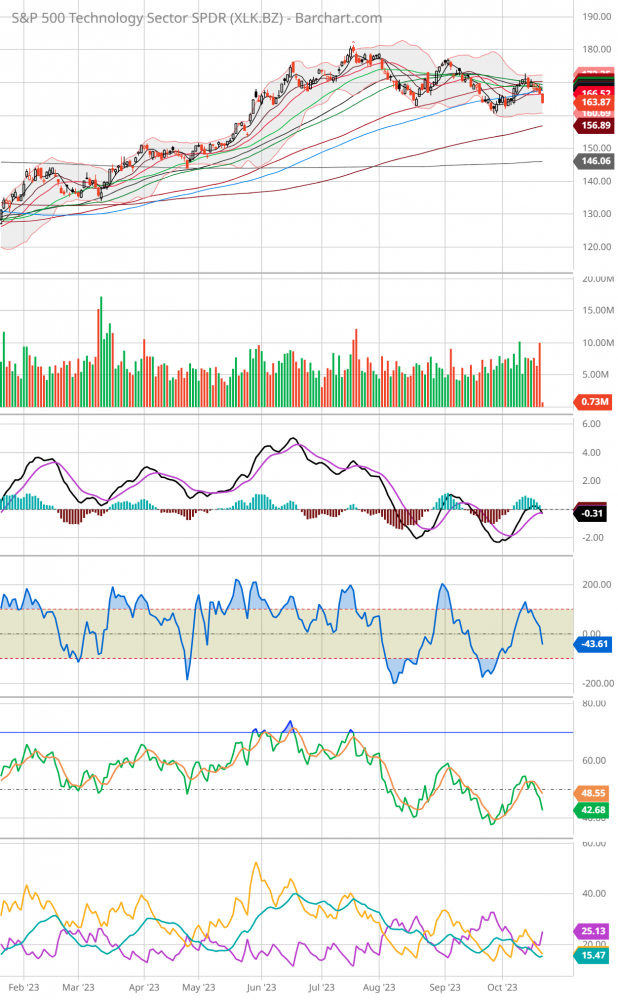
Task: Click the red 0.73M volume tag
Action: [x=594, y=401]
